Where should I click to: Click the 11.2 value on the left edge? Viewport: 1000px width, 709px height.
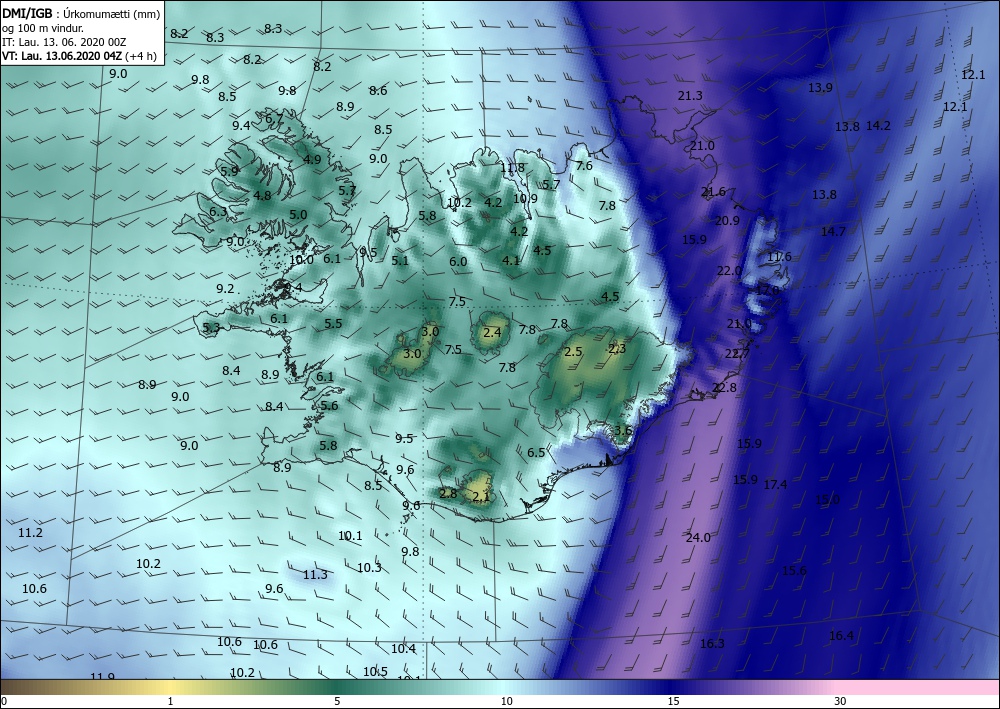coord(30,532)
